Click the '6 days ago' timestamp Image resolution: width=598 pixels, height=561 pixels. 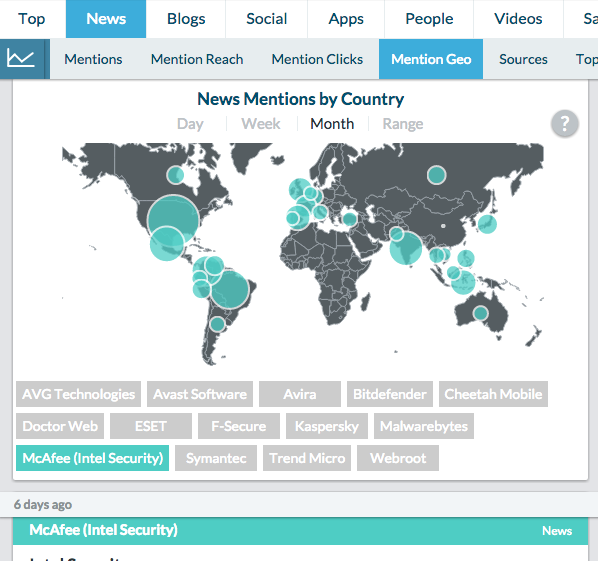click(x=43, y=505)
